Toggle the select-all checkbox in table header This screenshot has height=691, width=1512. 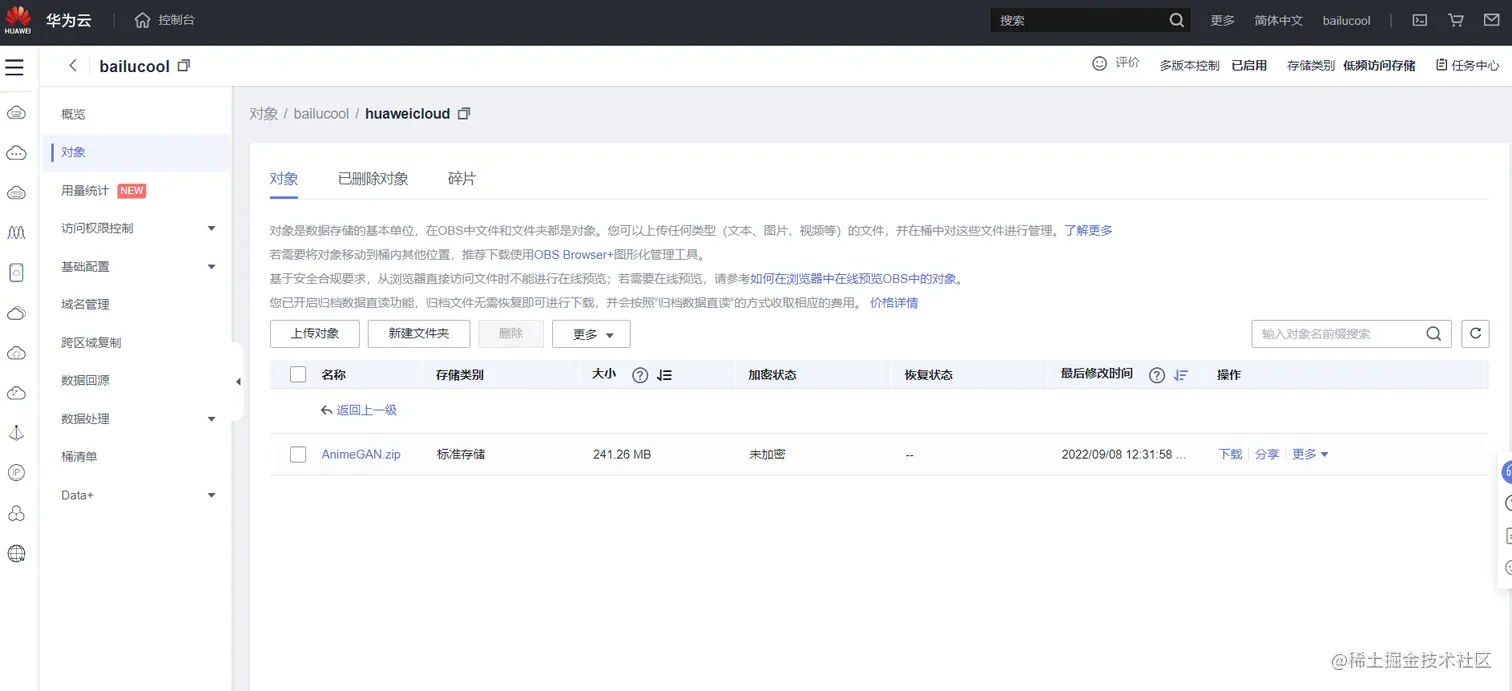tap(298, 375)
